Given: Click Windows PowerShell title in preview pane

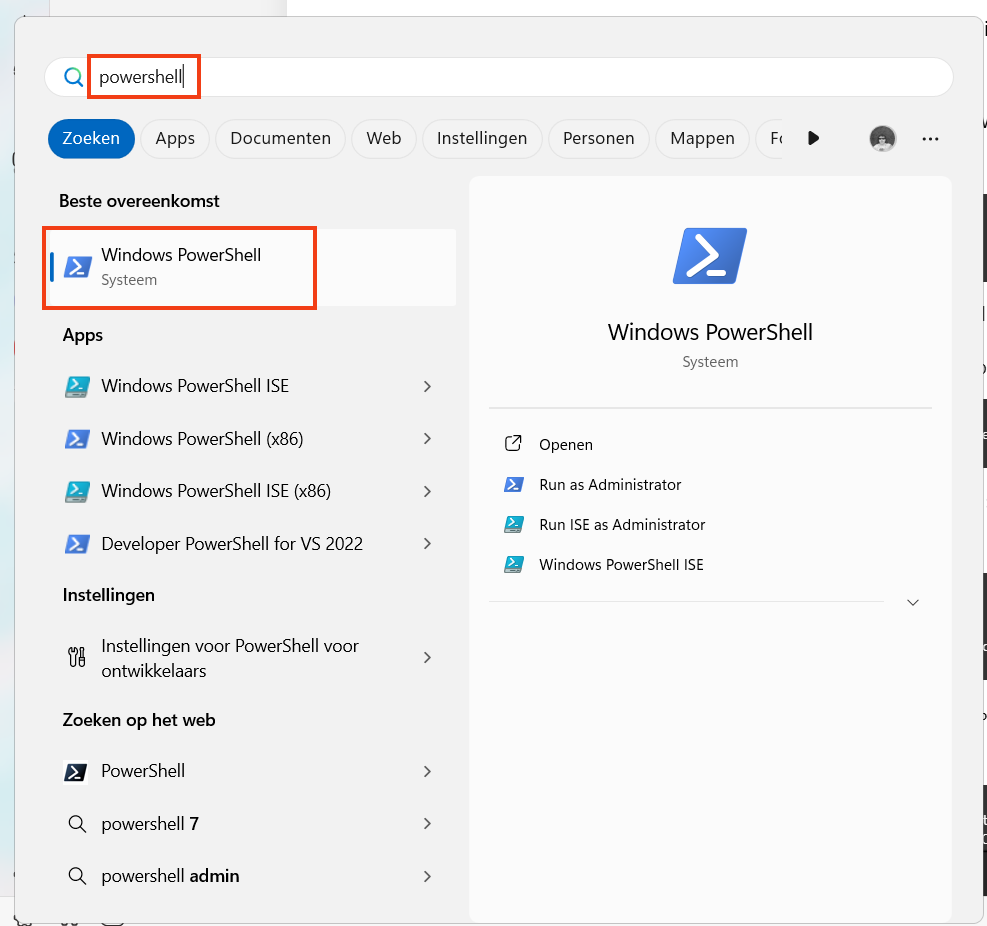Looking at the screenshot, I should point(710,332).
